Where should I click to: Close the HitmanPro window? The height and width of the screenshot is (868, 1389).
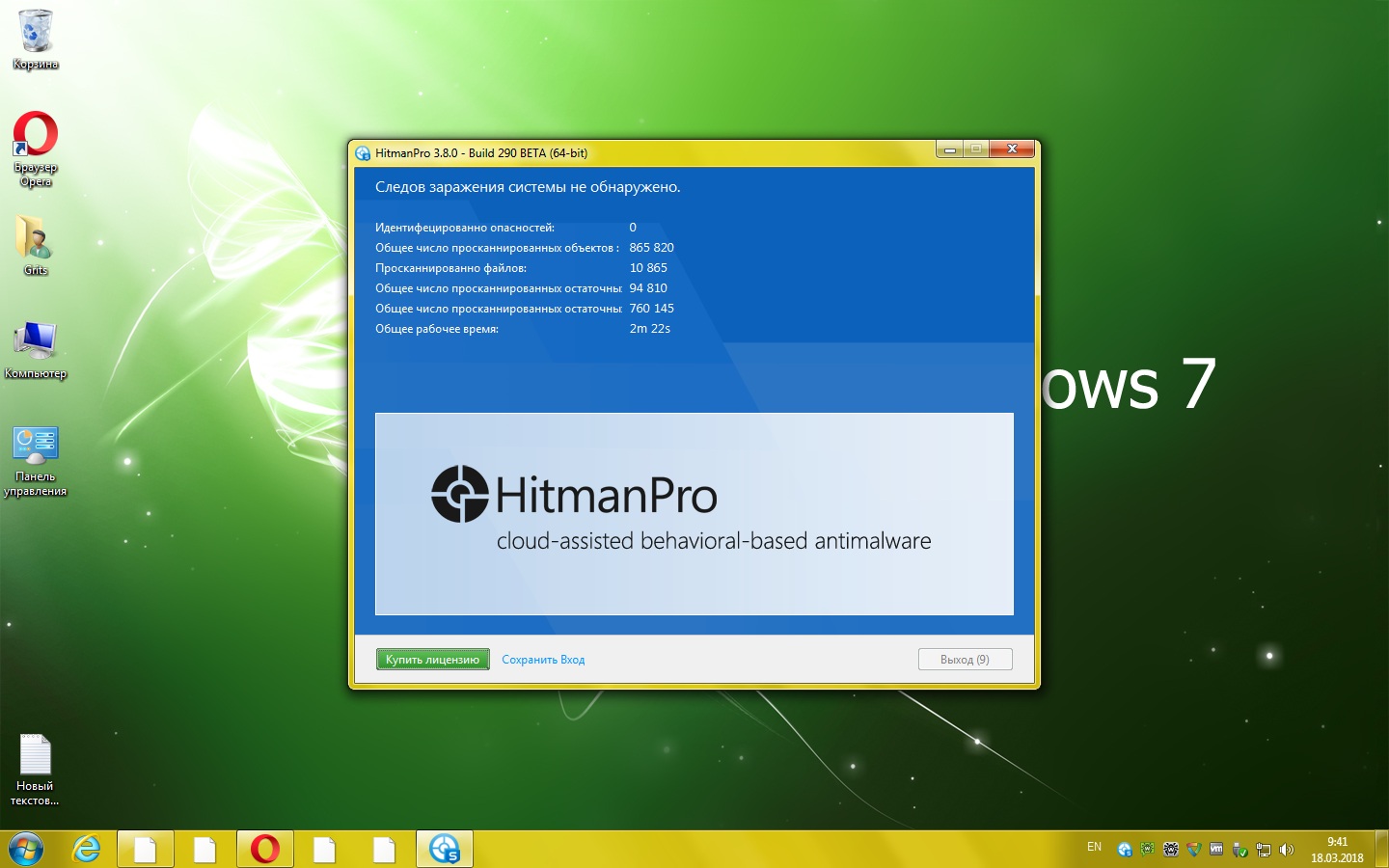1012,149
